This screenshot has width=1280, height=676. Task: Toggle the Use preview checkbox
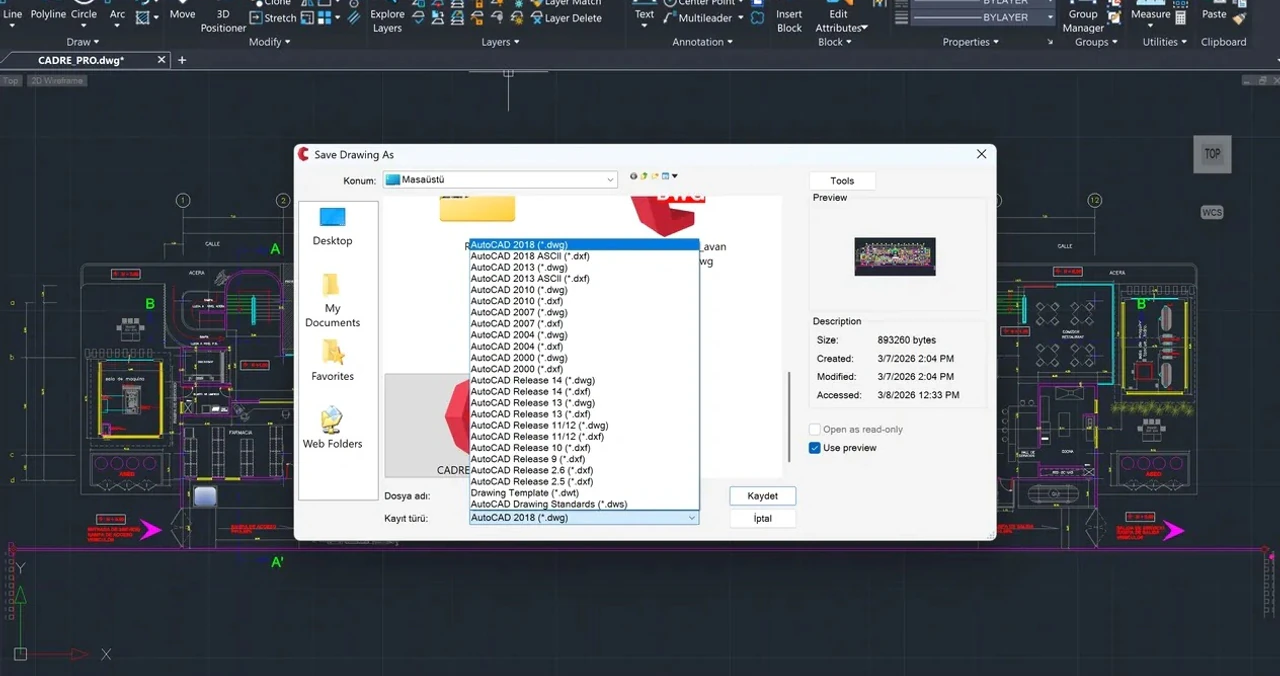click(x=815, y=448)
